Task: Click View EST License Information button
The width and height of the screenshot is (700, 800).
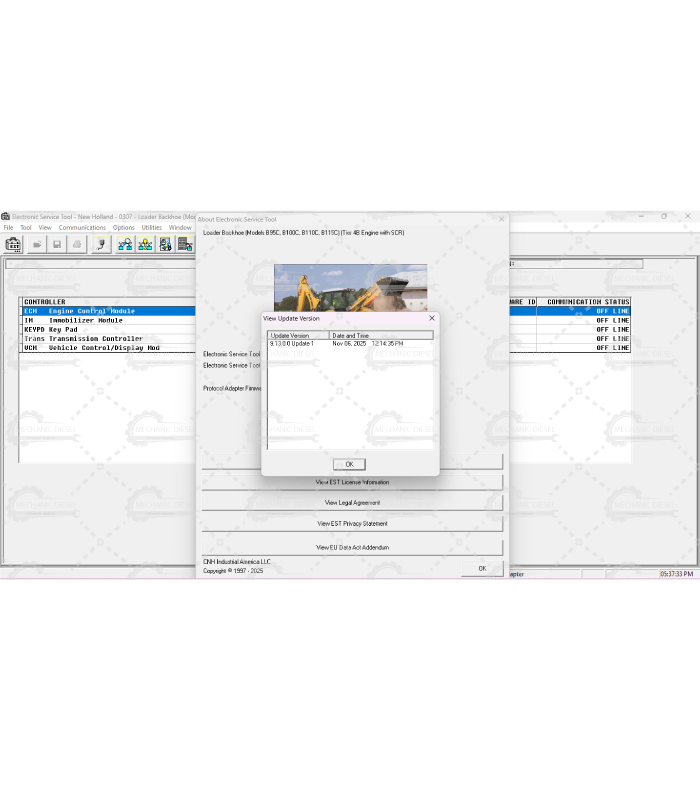Action: point(352,482)
